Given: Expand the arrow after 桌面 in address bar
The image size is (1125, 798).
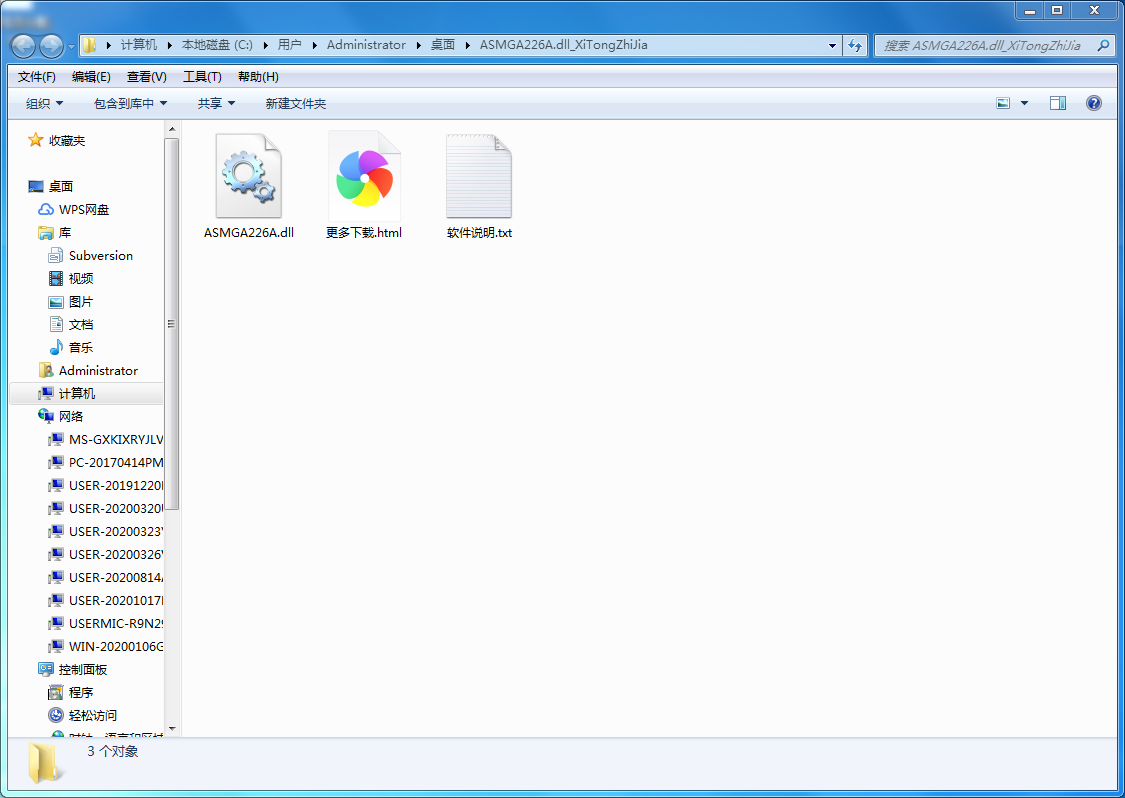Looking at the screenshot, I should point(468,45).
